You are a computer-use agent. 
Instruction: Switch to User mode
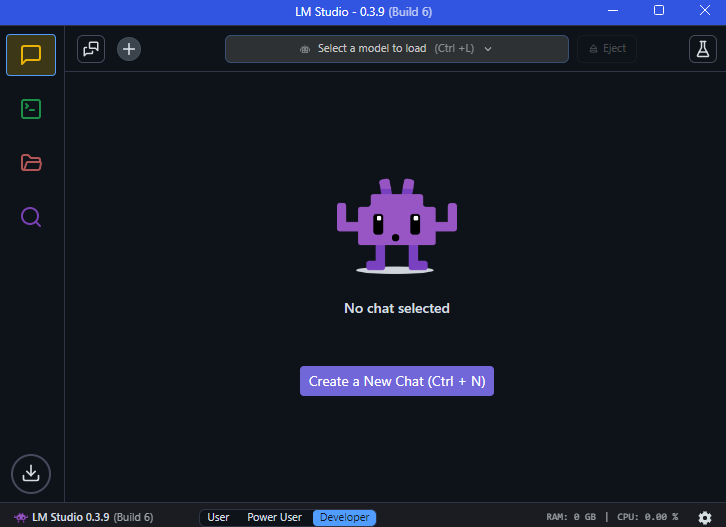218,517
